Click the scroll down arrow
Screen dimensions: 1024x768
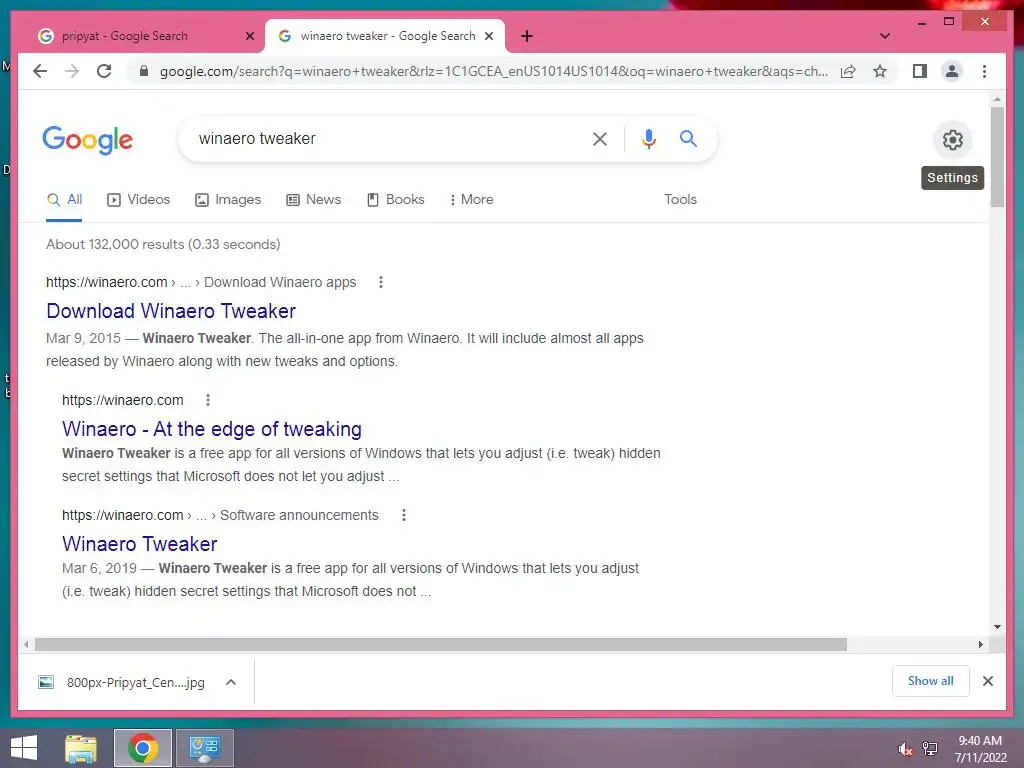coord(997,627)
